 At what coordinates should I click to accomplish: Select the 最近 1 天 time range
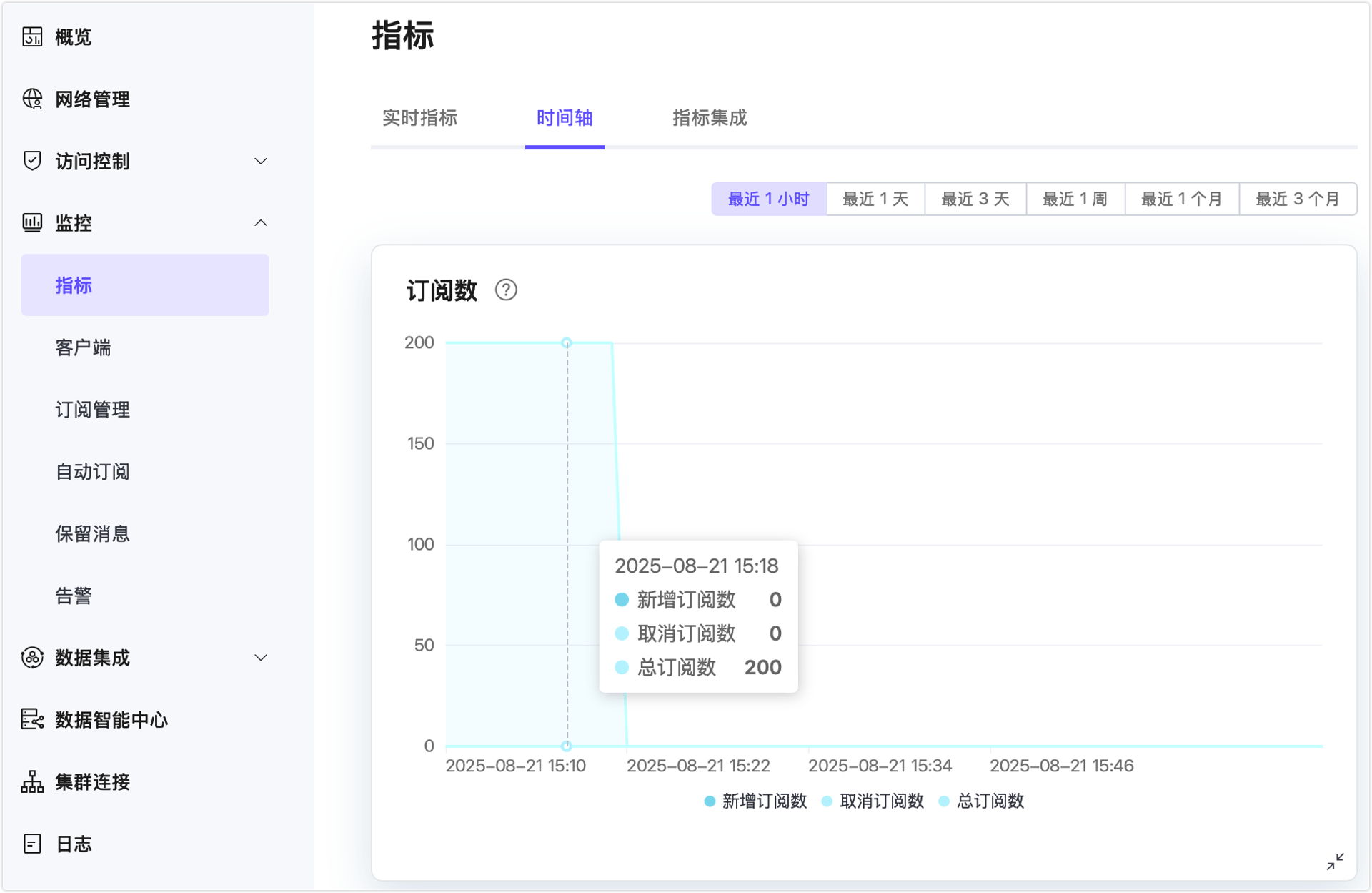click(875, 199)
